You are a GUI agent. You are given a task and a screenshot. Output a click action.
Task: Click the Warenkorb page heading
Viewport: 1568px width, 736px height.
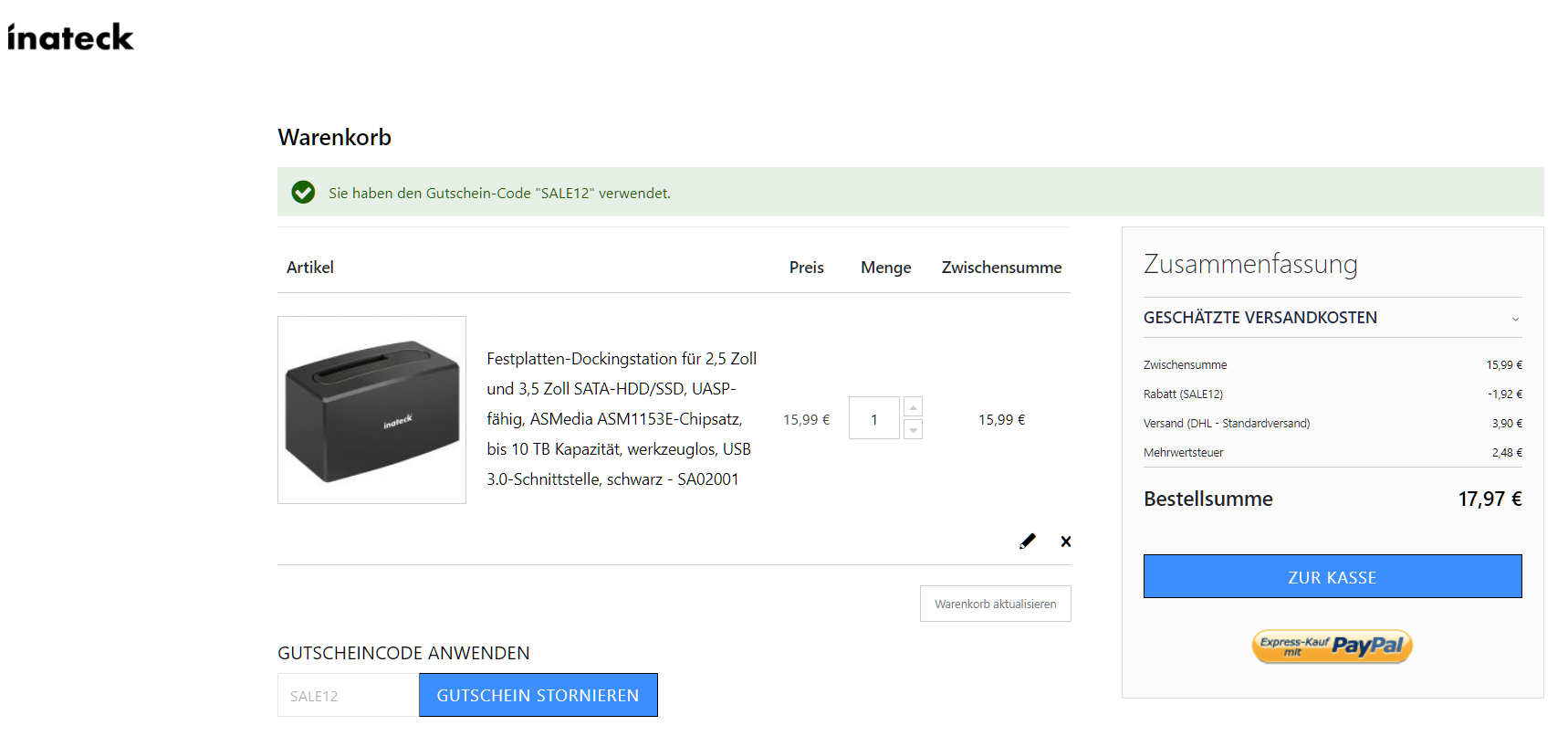pyautogui.click(x=335, y=137)
